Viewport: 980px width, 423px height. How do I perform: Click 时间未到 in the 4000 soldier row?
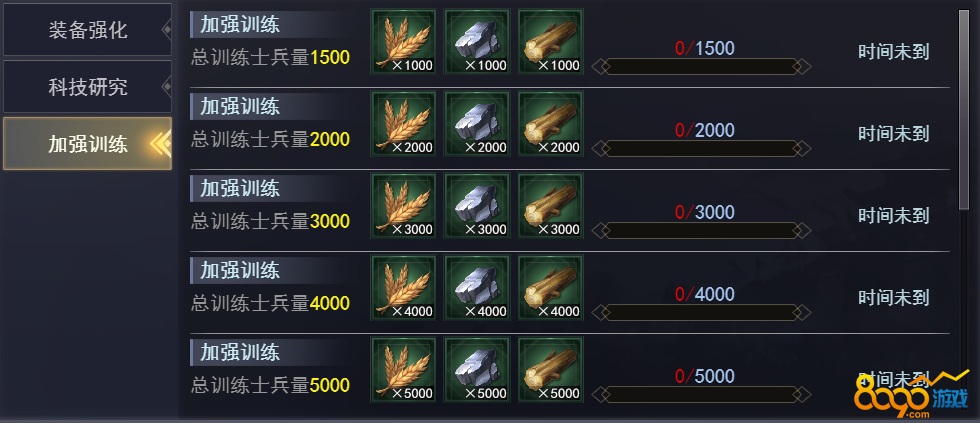(x=893, y=297)
